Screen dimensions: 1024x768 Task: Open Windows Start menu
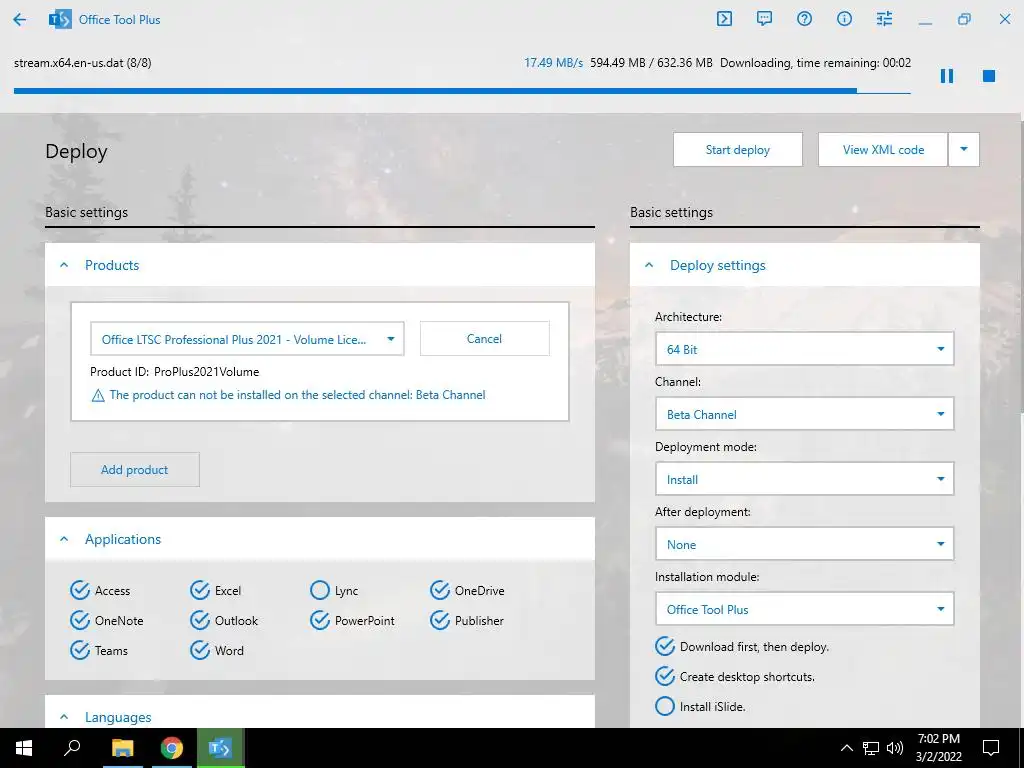(x=24, y=748)
